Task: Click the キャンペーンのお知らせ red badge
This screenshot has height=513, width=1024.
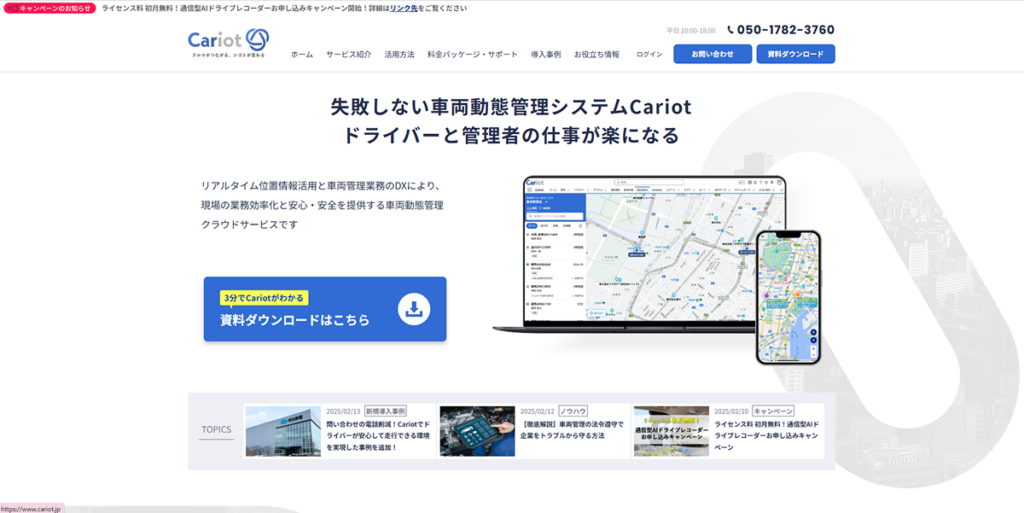Action: [x=50, y=8]
